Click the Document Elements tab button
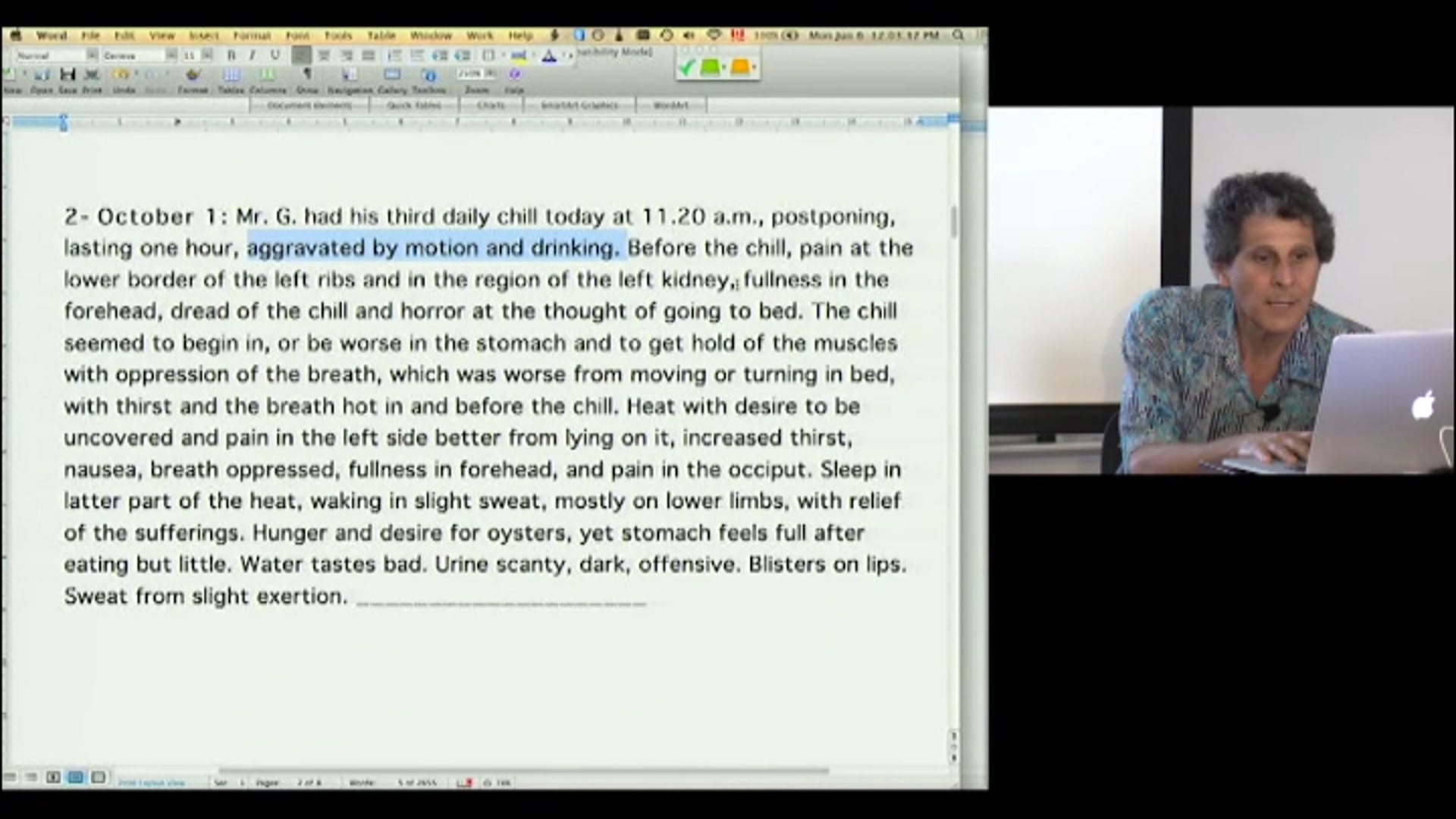This screenshot has width=1456, height=819. (309, 105)
